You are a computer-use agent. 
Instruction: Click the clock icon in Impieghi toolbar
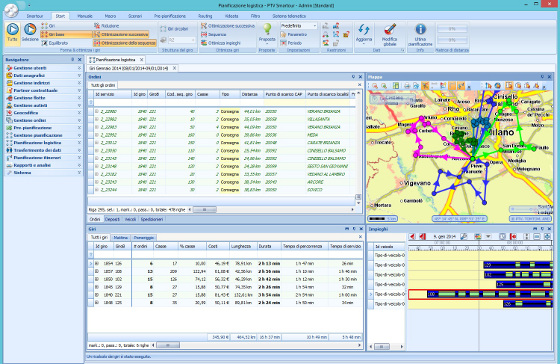[x=502, y=236]
